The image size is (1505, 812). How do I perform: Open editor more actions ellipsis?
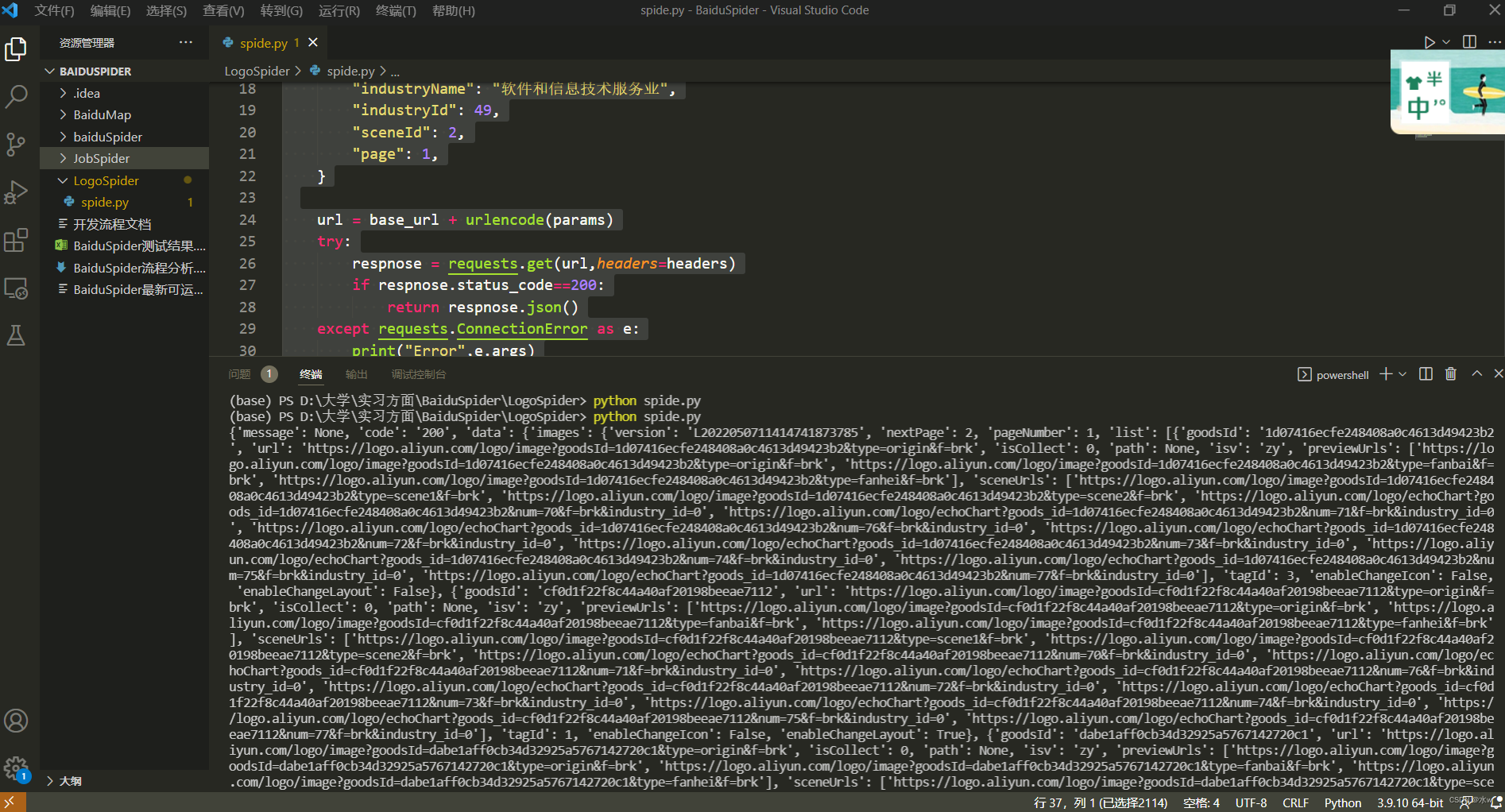tap(1494, 42)
